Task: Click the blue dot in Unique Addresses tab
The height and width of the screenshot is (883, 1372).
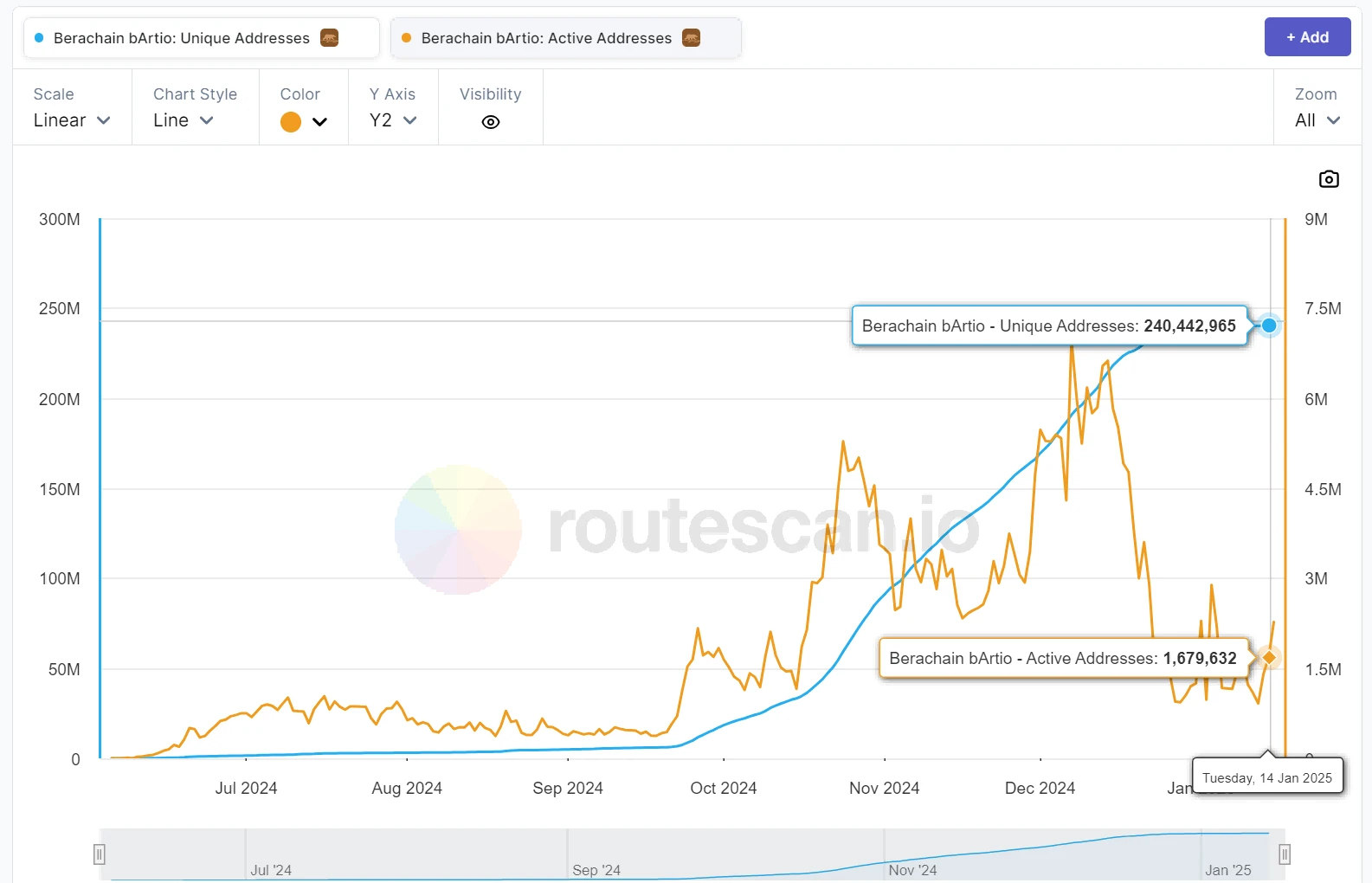Action: click(39, 38)
